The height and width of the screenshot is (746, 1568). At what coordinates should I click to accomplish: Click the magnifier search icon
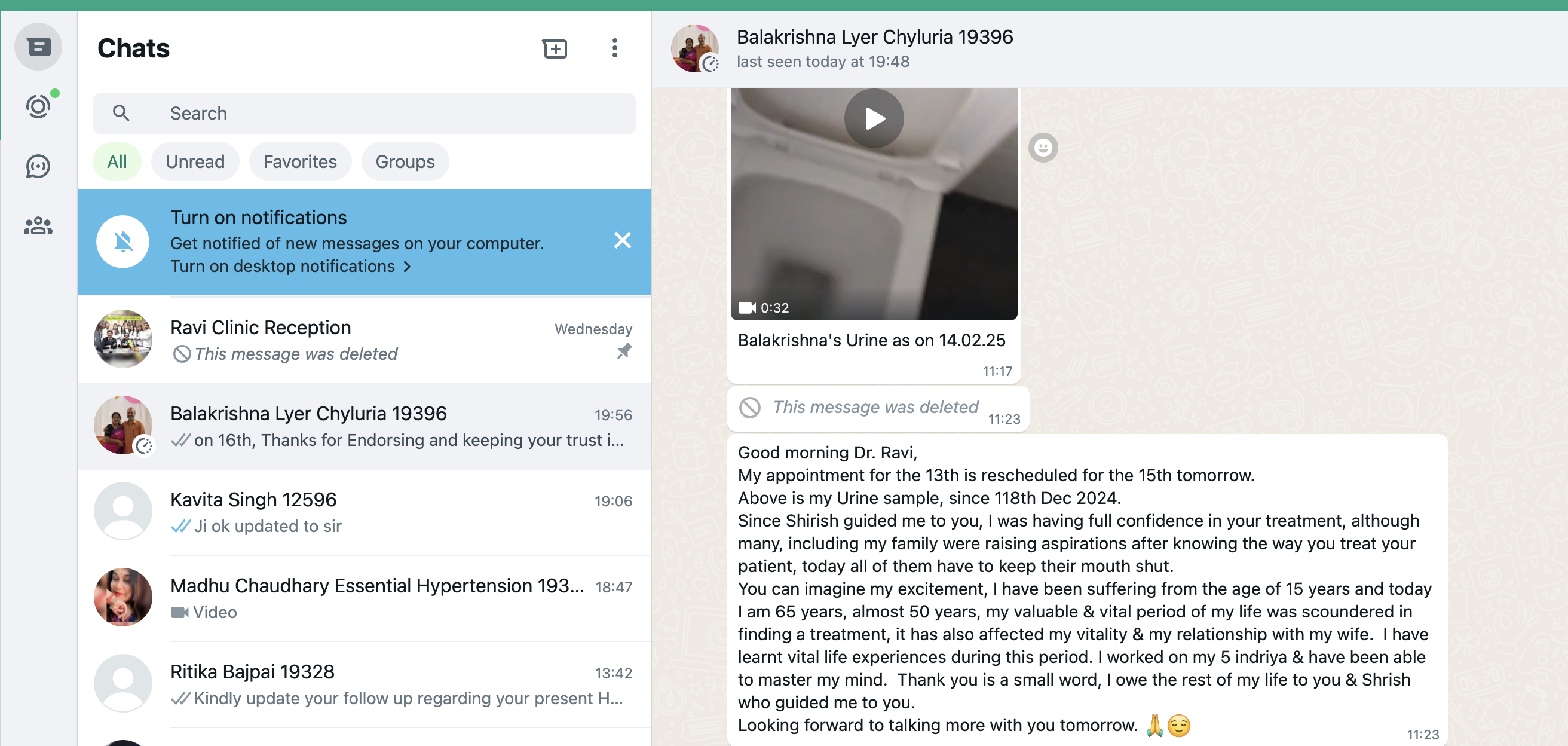[121, 113]
